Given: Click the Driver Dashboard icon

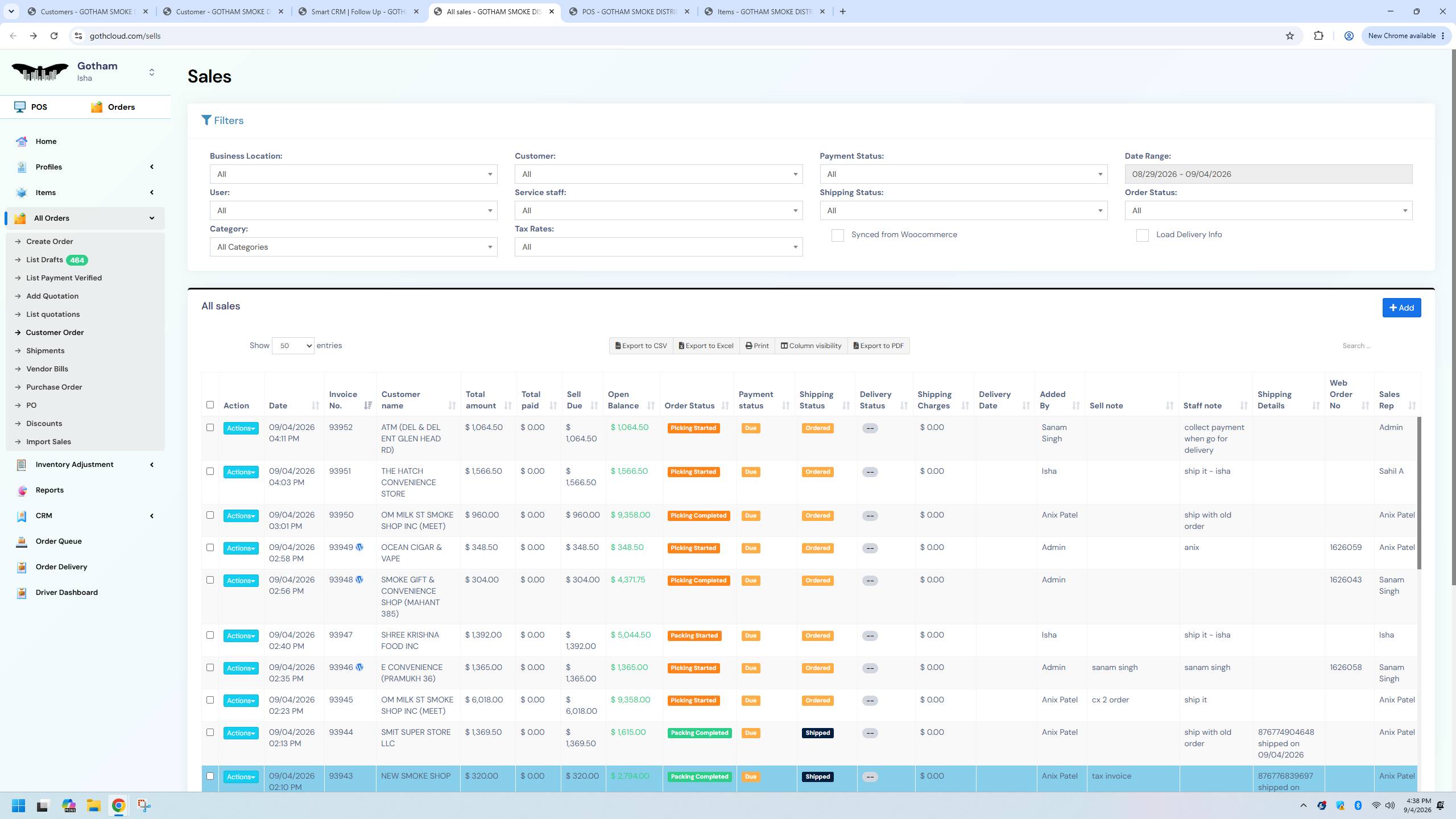Looking at the screenshot, I should click(x=22, y=593).
